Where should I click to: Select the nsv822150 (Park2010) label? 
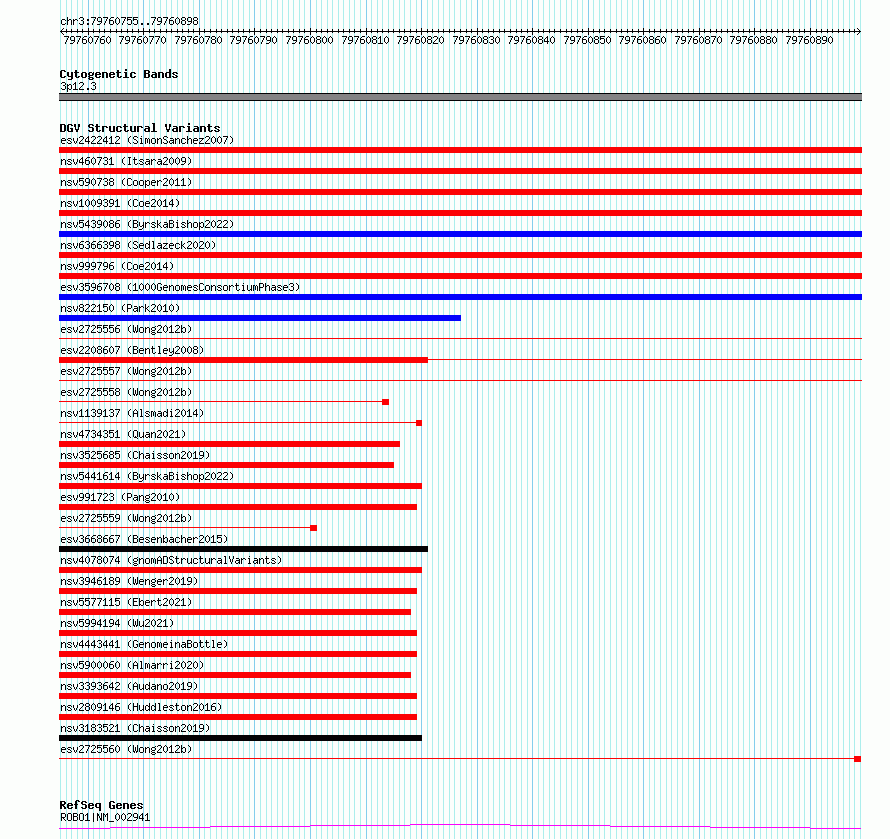point(120,308)
